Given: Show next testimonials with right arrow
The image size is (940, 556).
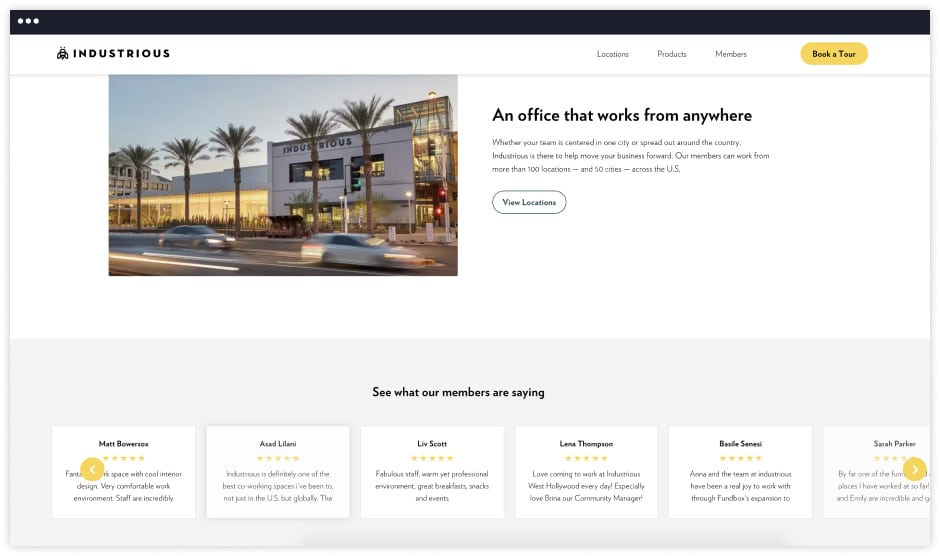Looking at the screenshot, I should [915, 470].
